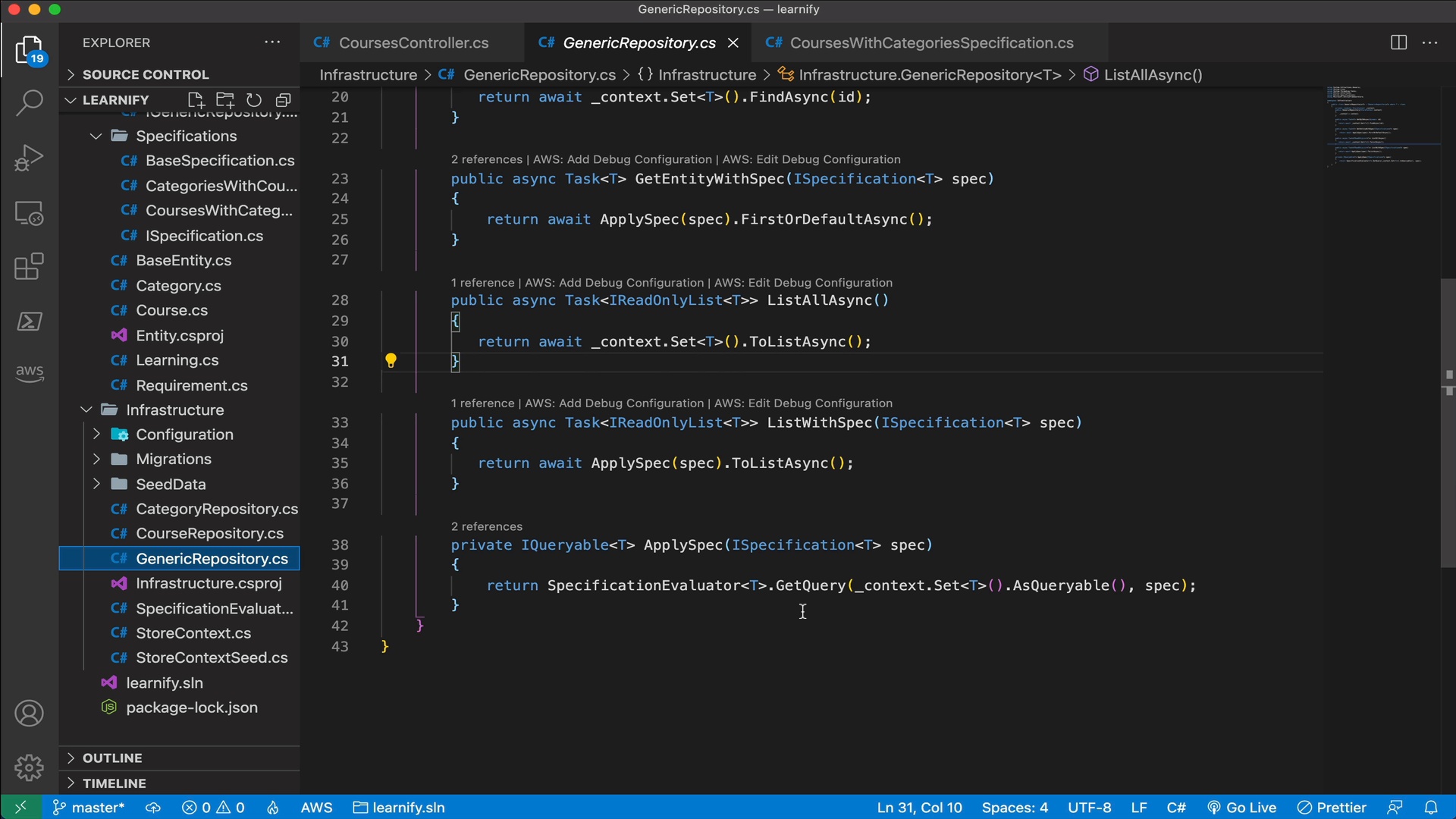This screenshot has height=819, width=1456.
Task: Expand the Configuration subfolder
Action: pyautogui.click(x=96, y=434)
